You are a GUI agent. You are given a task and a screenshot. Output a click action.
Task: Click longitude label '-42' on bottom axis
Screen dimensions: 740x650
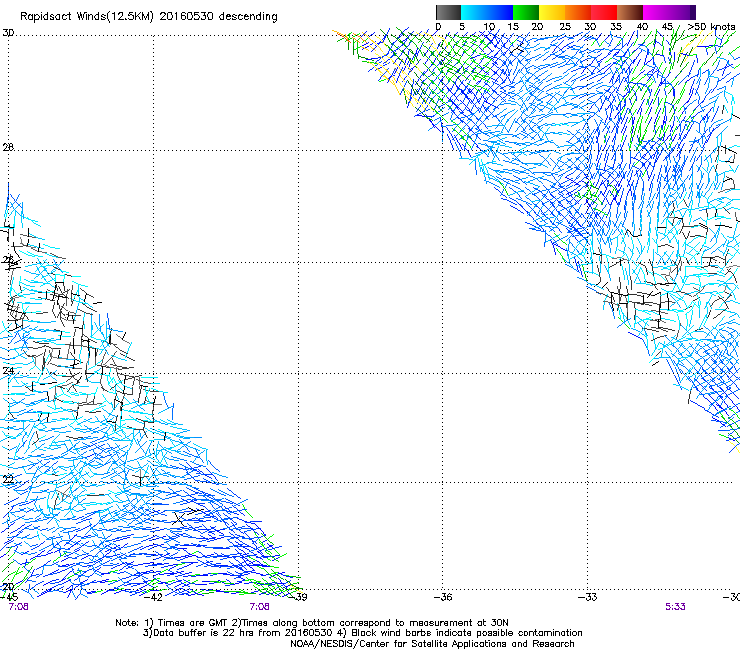click(x=153, y=597)
